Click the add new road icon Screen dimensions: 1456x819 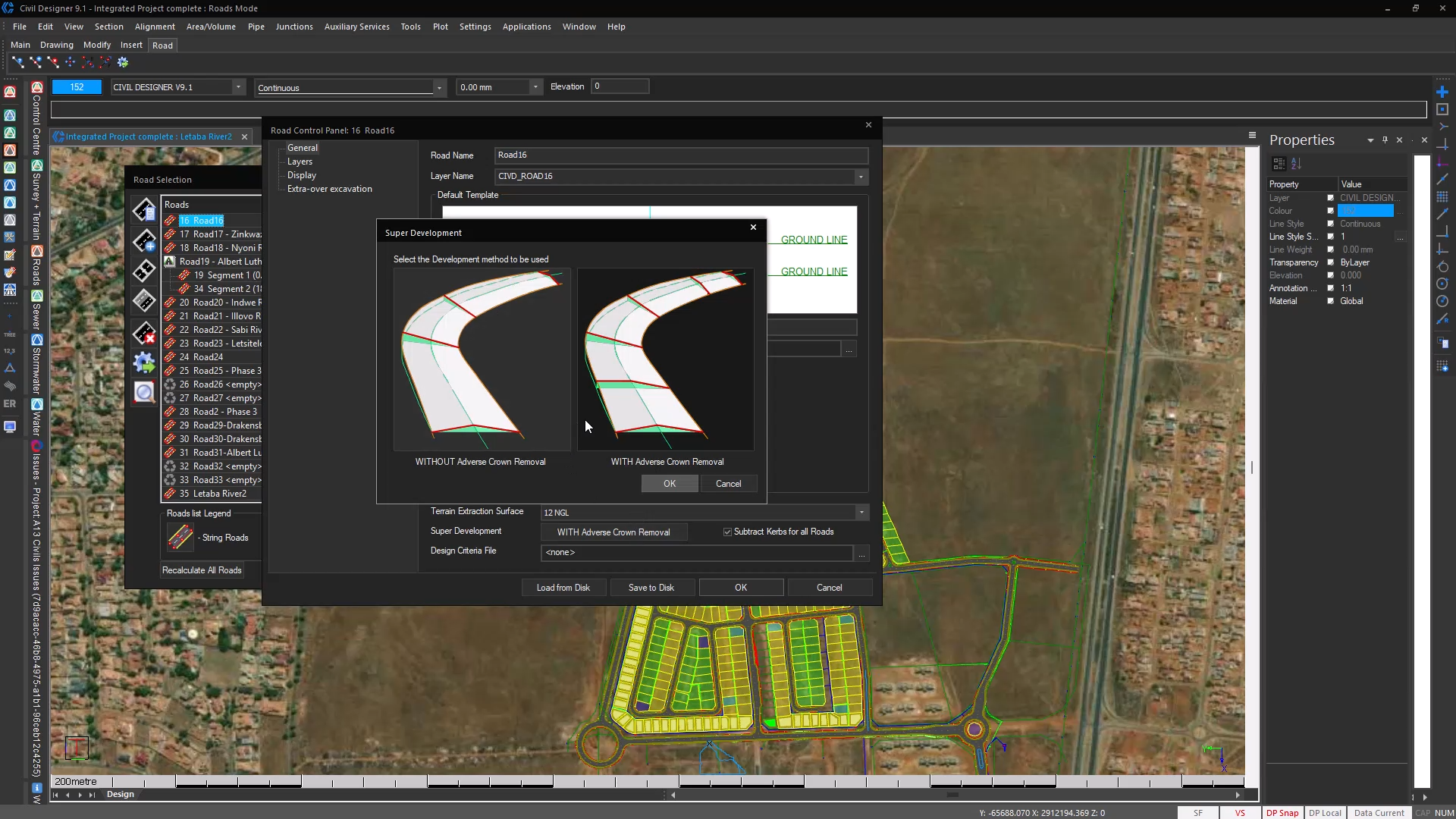pyautogui.click(x=144, y=241)
